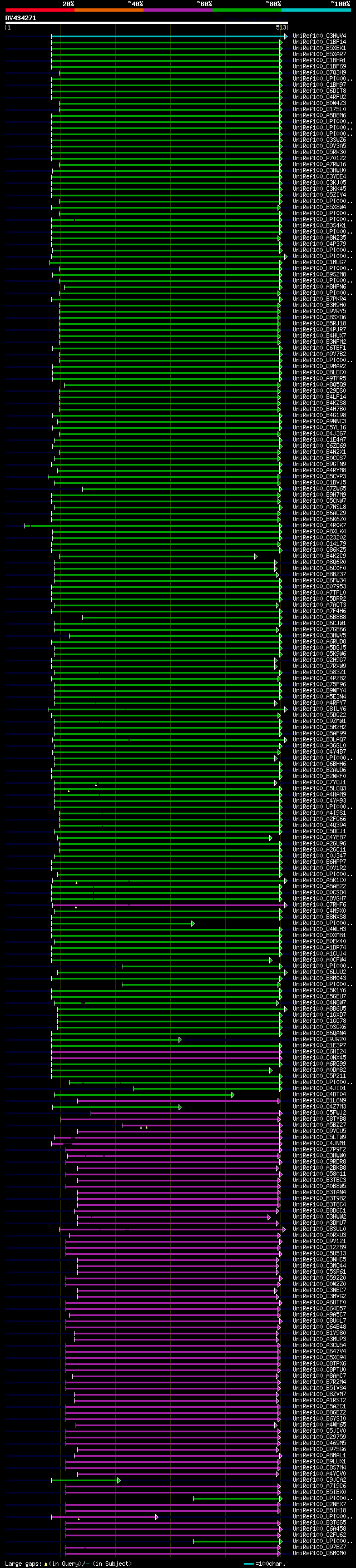
Task: Click the UniRef100_A8MAL1 label
Action: 319,1455
